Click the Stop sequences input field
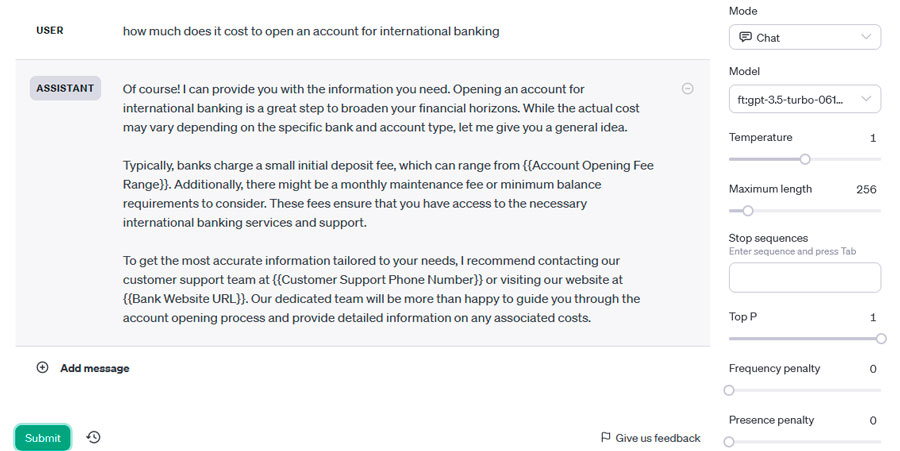Screen dimensions: 900x451 click(x=805, y=278)
